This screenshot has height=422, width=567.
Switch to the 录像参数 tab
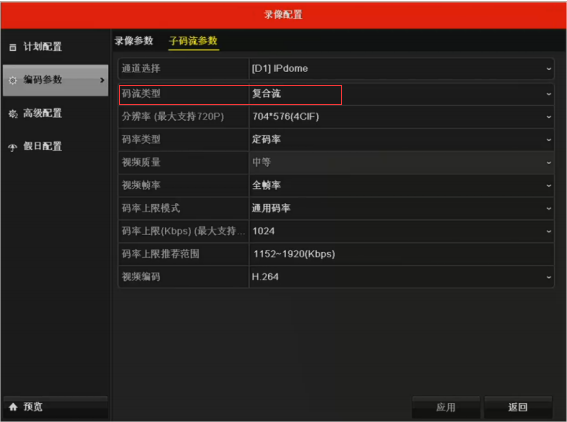click(134, 41)
